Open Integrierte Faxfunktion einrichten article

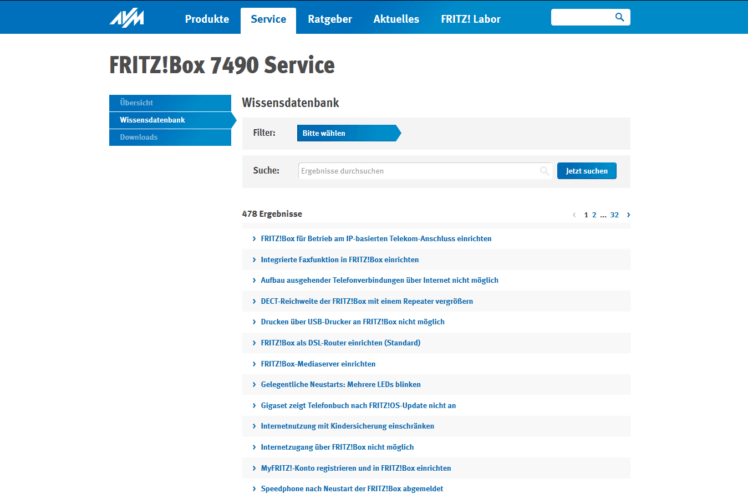pos(340,260)
